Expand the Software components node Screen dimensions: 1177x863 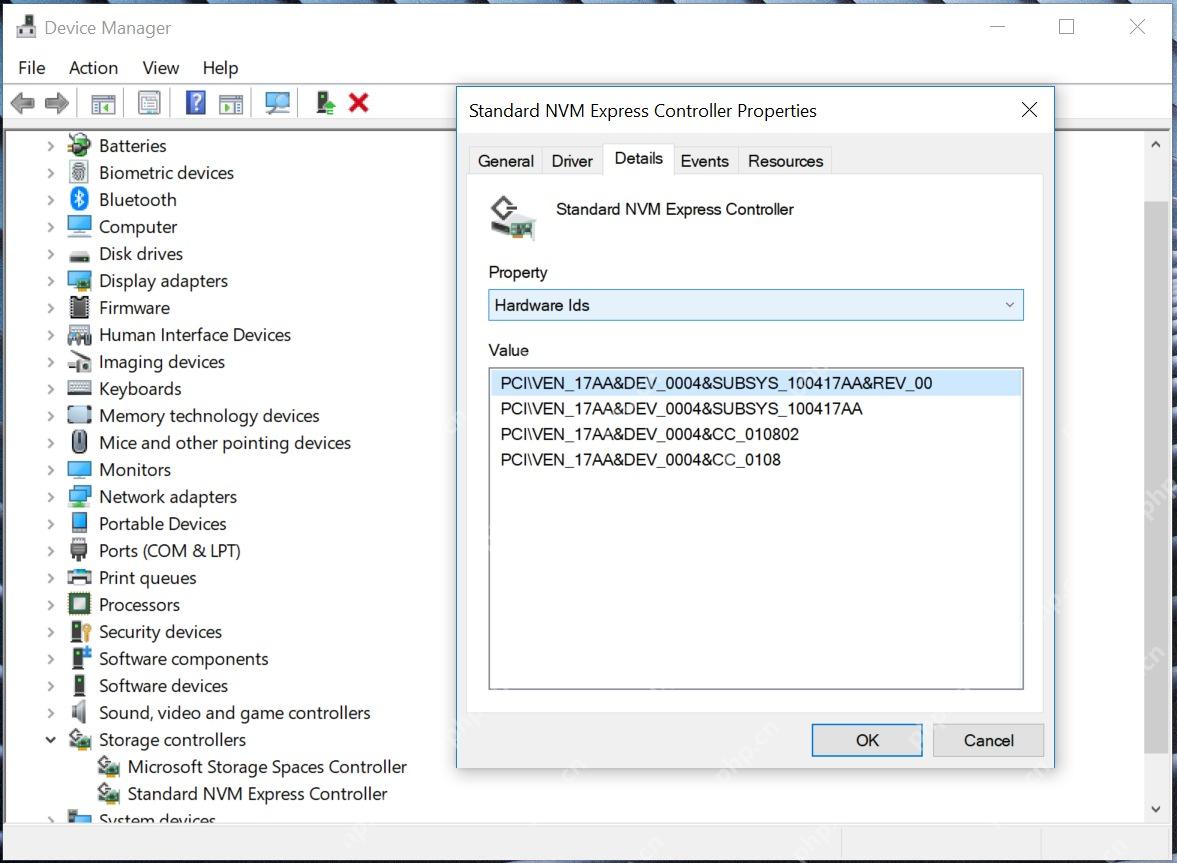(x=50, y=659)
